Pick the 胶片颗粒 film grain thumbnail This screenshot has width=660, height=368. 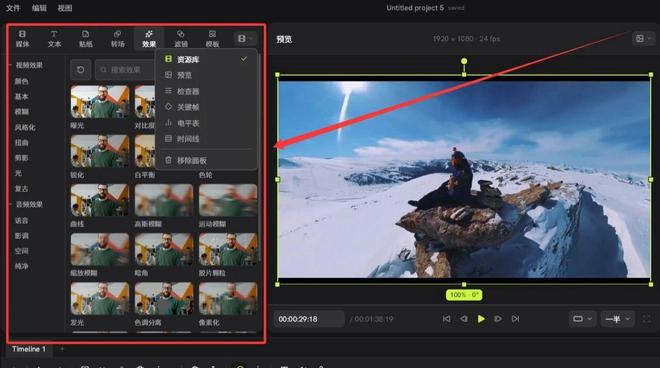(x=228, y=249)
